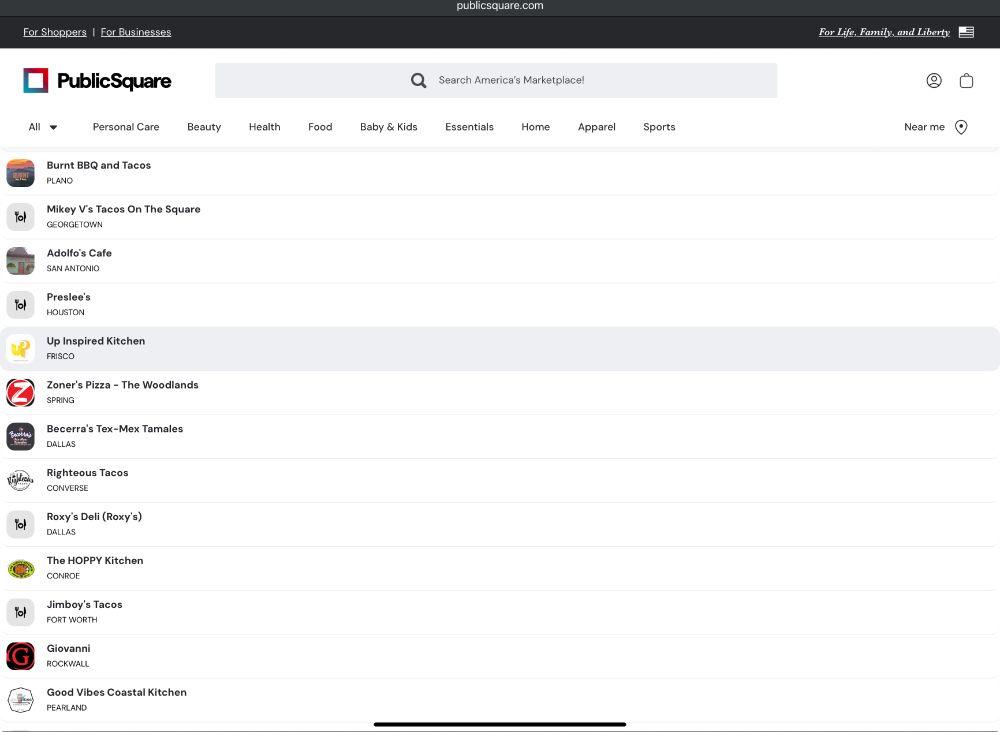The width and height of the screenshot is (1000, 732).
Task: Select Jimboy's Tacos listing name
Action: [x=84, y=604]
